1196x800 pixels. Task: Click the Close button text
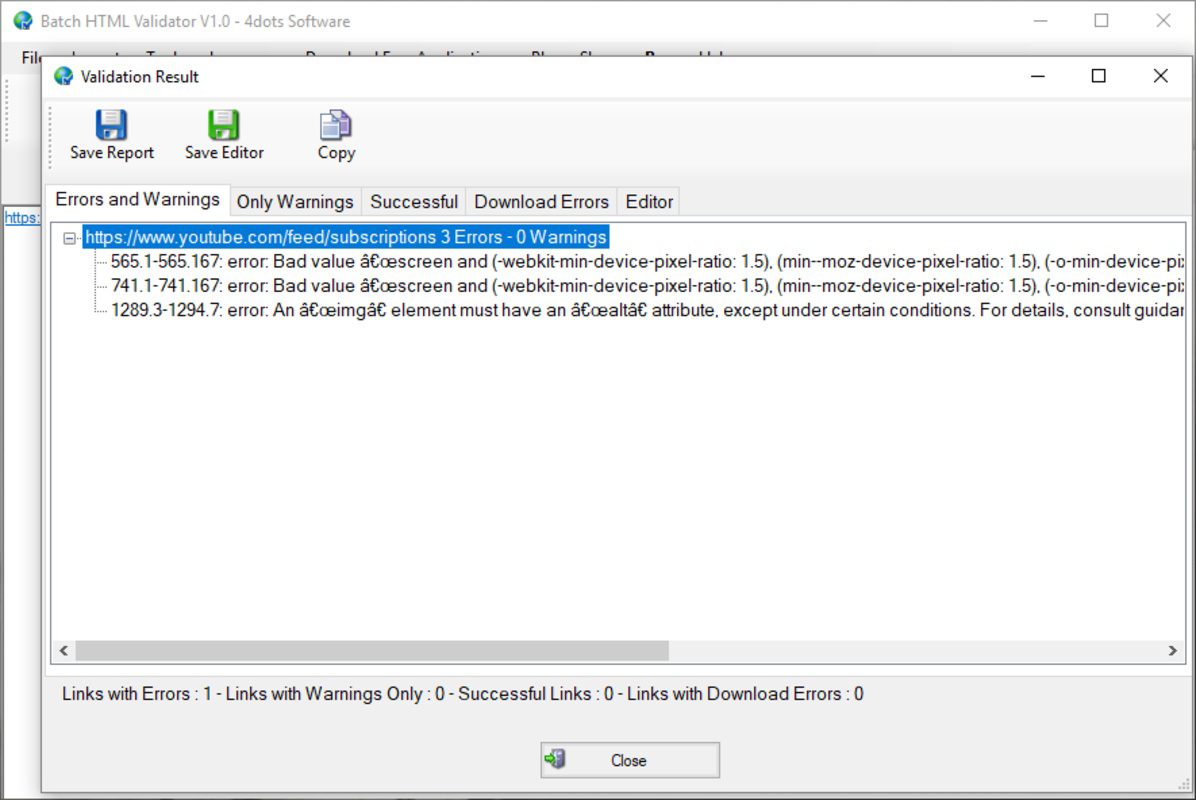(629, 760)
